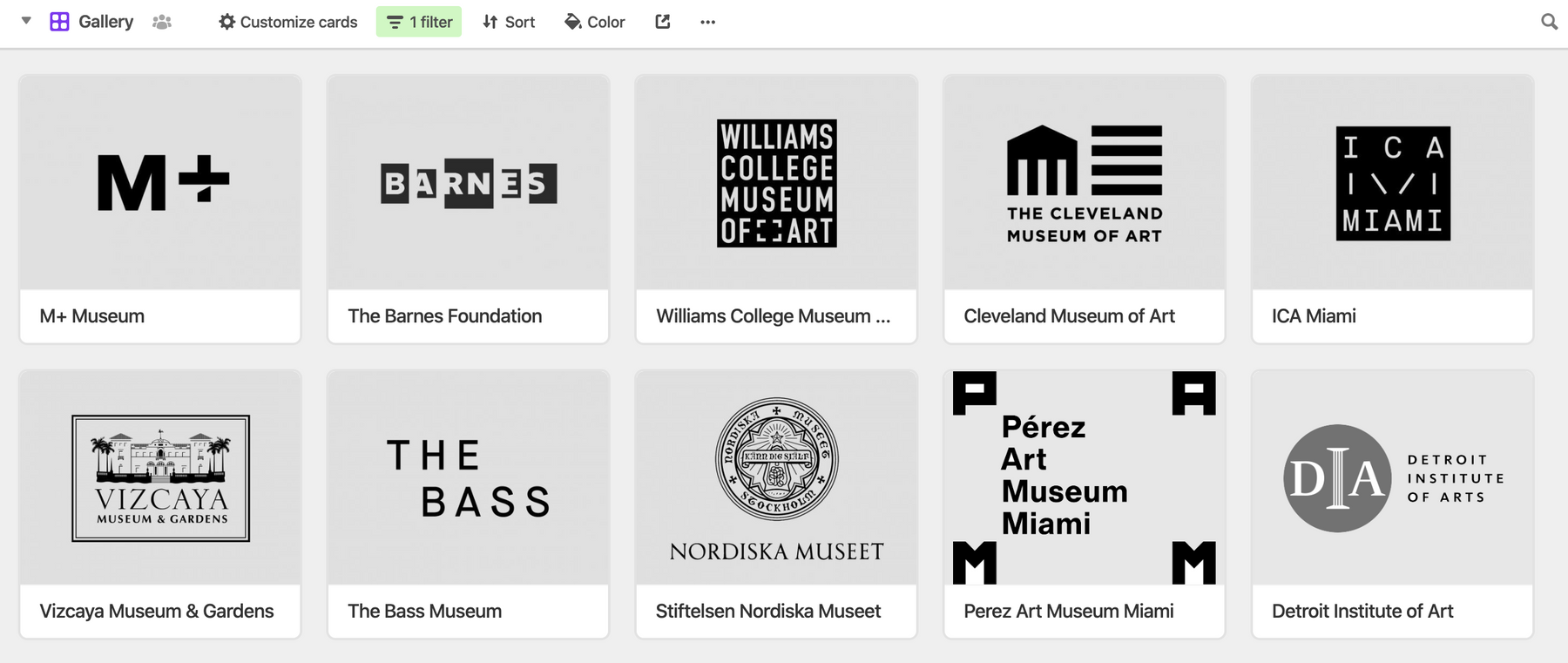1568x663 pixels.
Task: Open the Color options
Action: point(595,22)
